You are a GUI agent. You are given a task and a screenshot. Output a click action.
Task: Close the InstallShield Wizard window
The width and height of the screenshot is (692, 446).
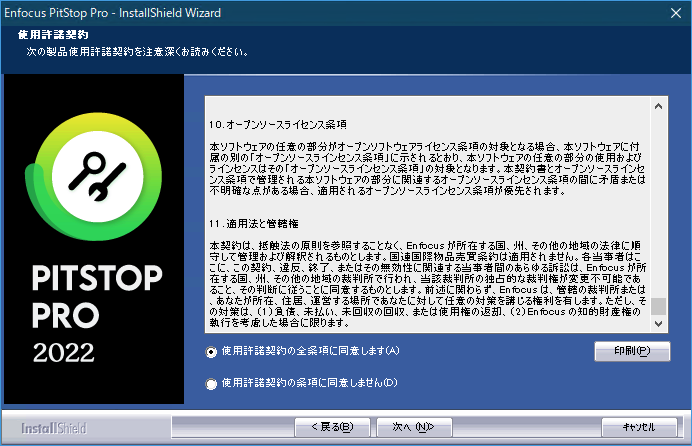tap(676, 13)
